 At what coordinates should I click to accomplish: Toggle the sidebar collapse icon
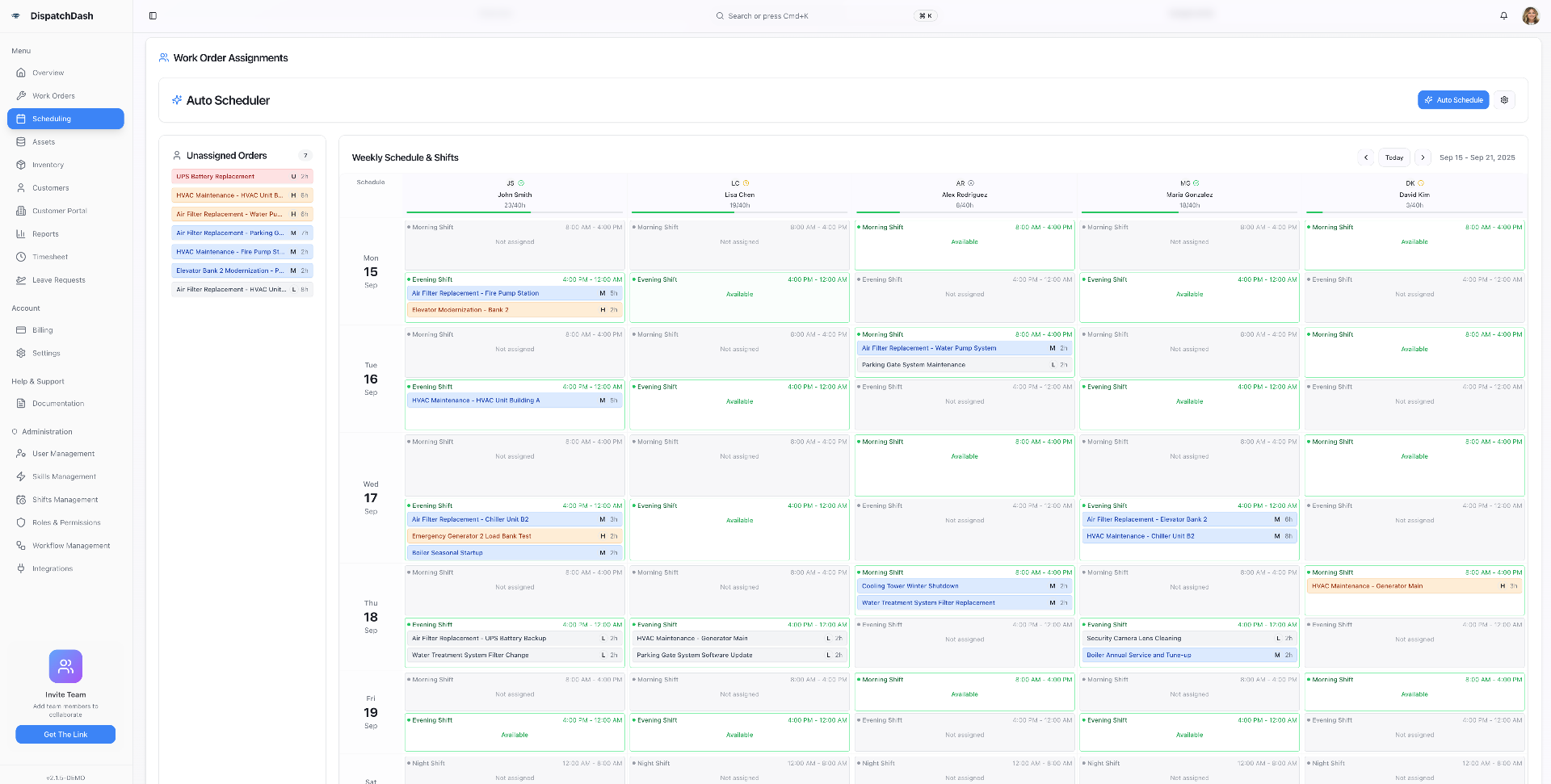(x=153, y=15)
